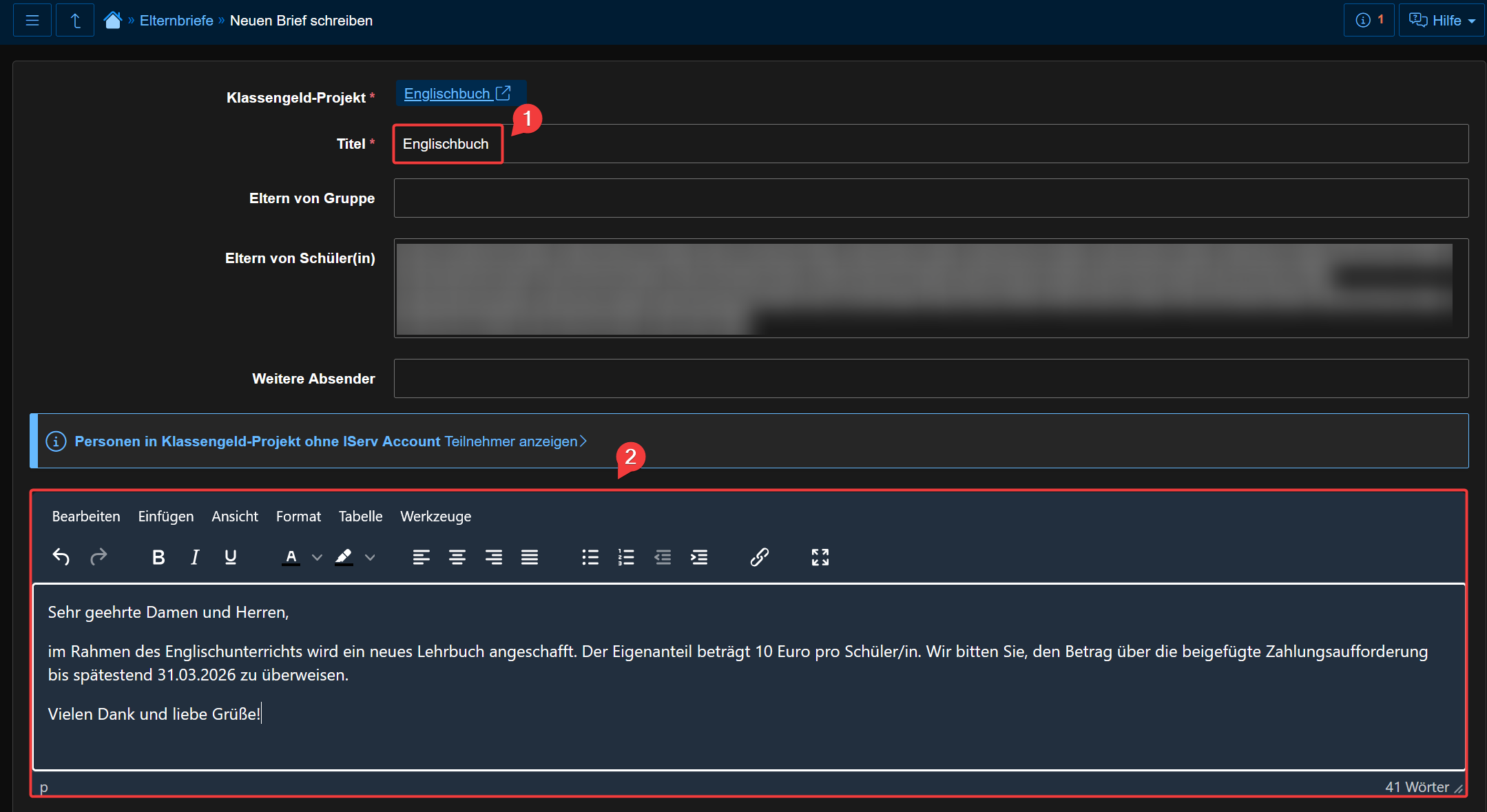Insert a link with chain icon
Viewport: 1487px width, 812px height.
(x=759, y=557)
